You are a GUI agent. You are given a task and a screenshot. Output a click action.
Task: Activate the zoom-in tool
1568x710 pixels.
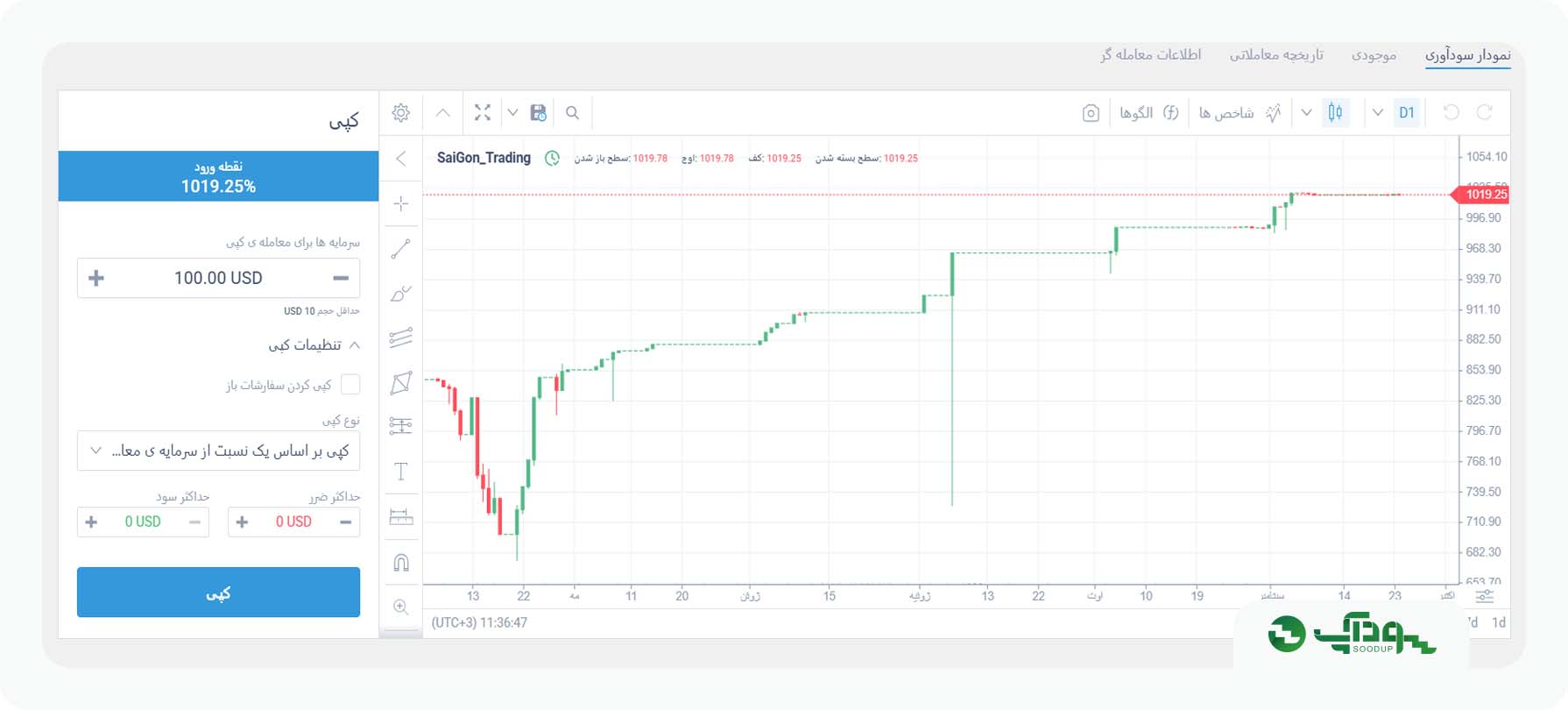pos(401,607)
